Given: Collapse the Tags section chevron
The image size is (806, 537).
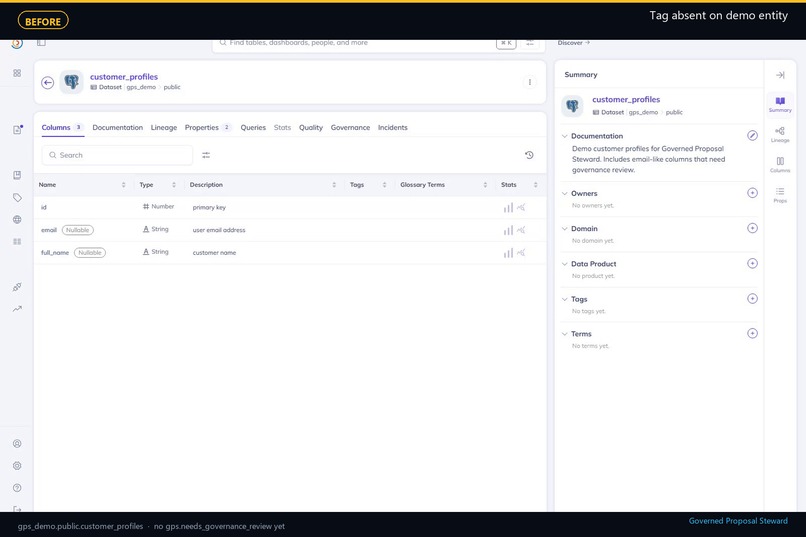Looking at the screenshot, I should (x=564, y=299).
